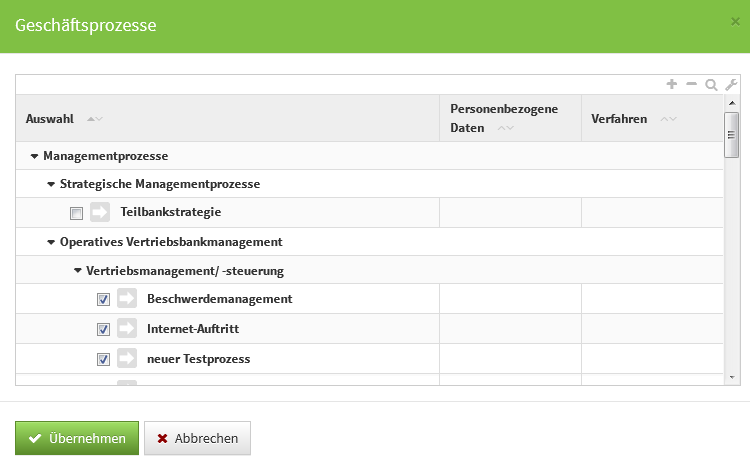750x467 pixels.
Task: Select the Internet-Auftritt row text
Action: coord(193,329)
